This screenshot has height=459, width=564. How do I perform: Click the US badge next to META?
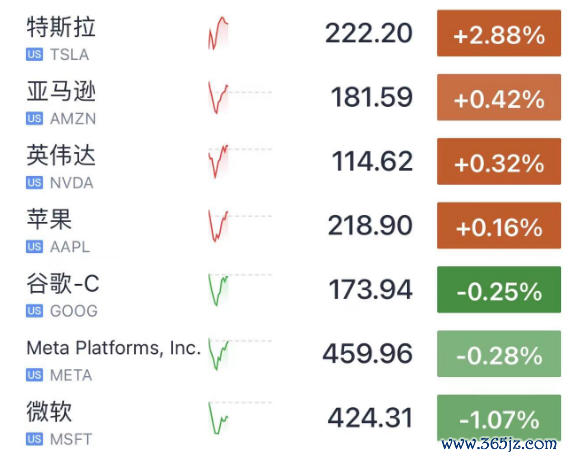35,375
